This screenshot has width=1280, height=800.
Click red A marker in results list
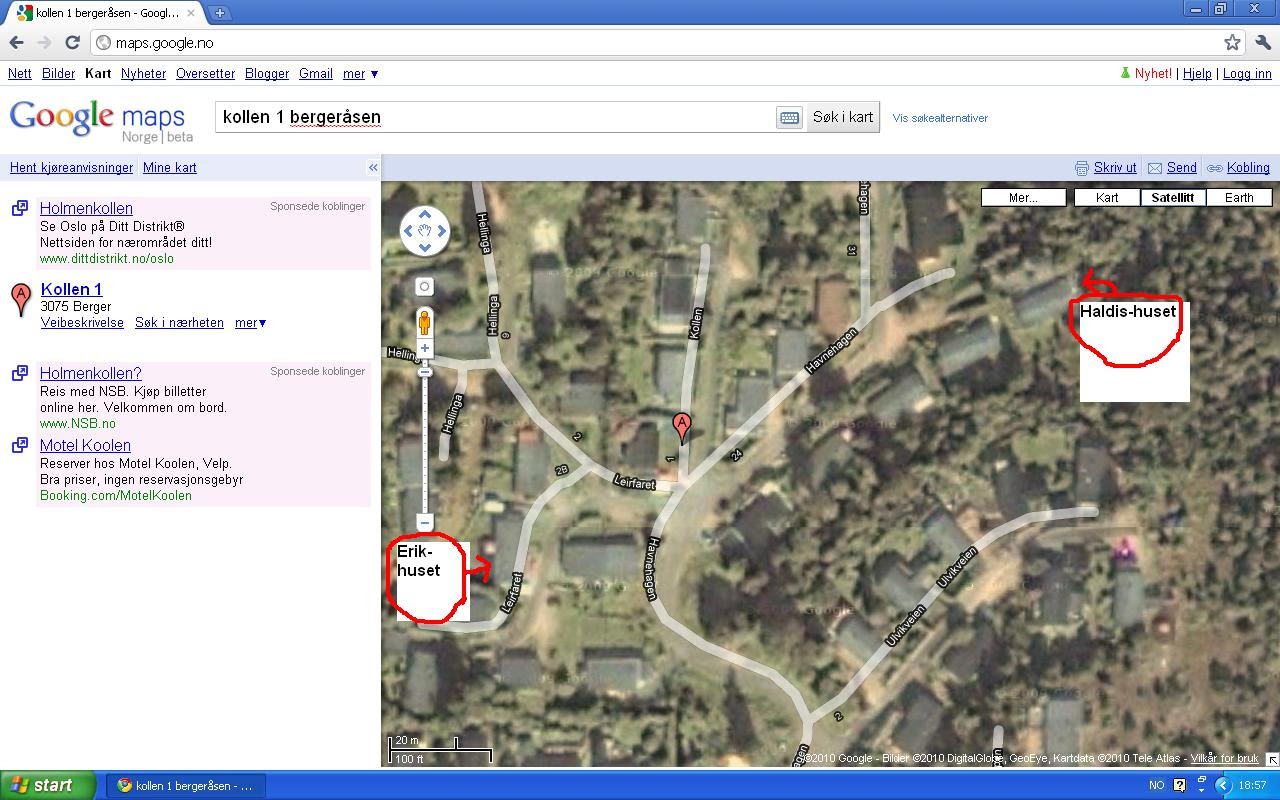pyautogui.click(x=21, y=299)
